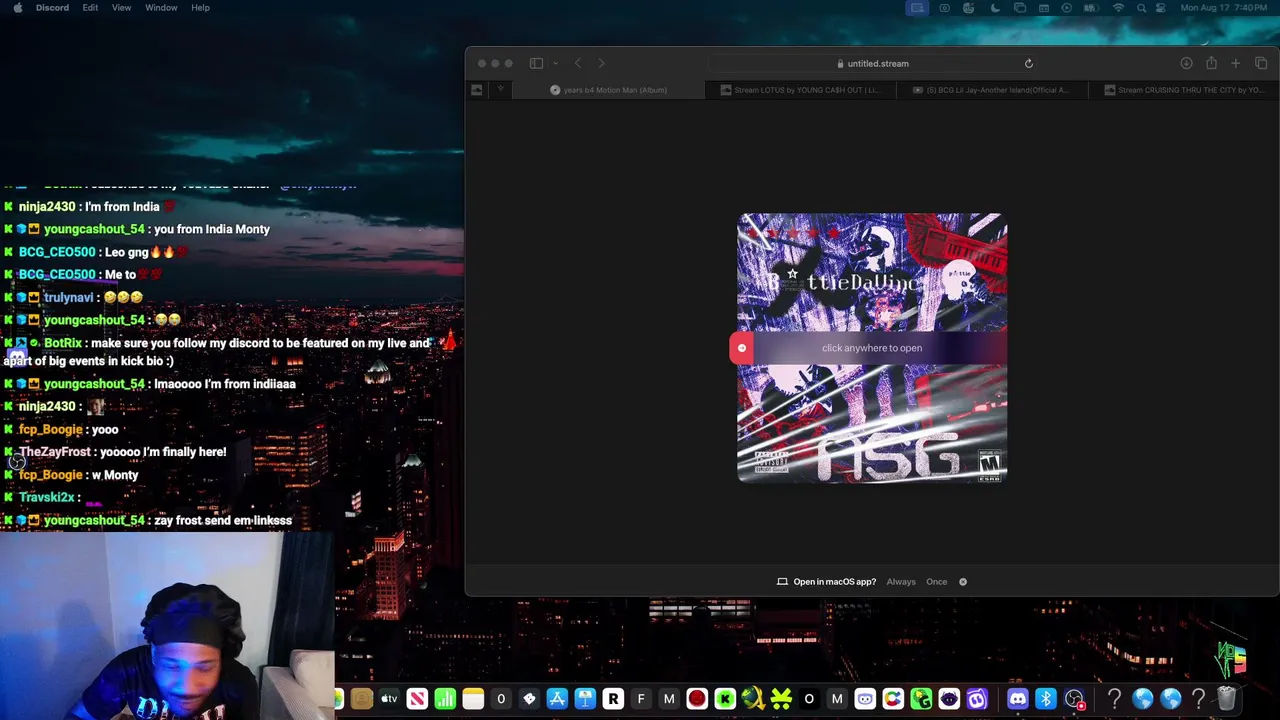
Task: Open Notes from the Dock
Action: coord(473,699)
